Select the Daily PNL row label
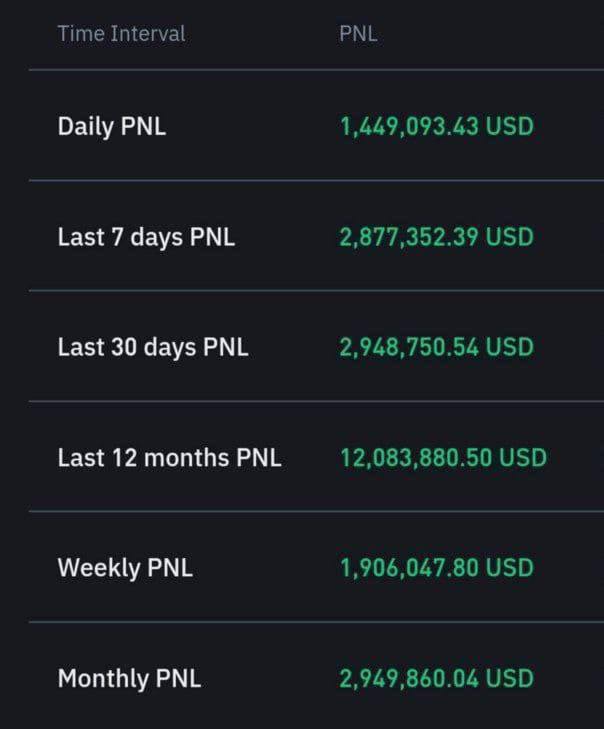The image size is (604, 729). 112,127
